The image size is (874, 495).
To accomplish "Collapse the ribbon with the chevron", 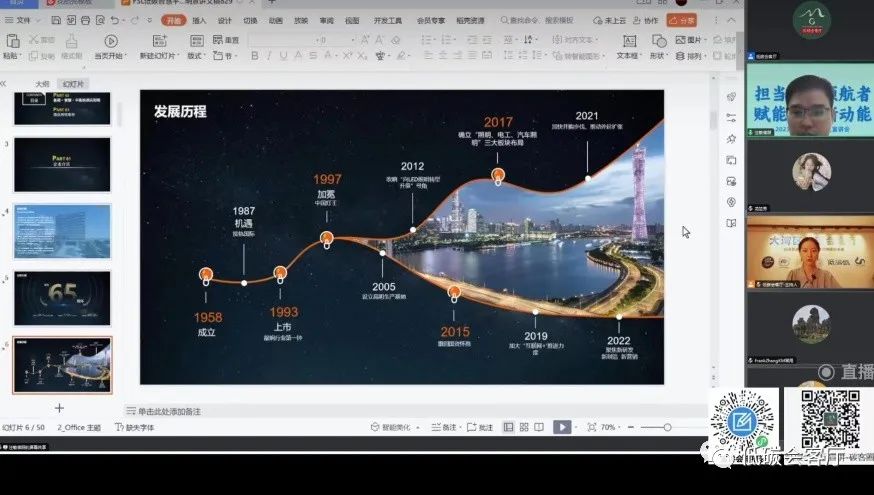I will (730, 20).
